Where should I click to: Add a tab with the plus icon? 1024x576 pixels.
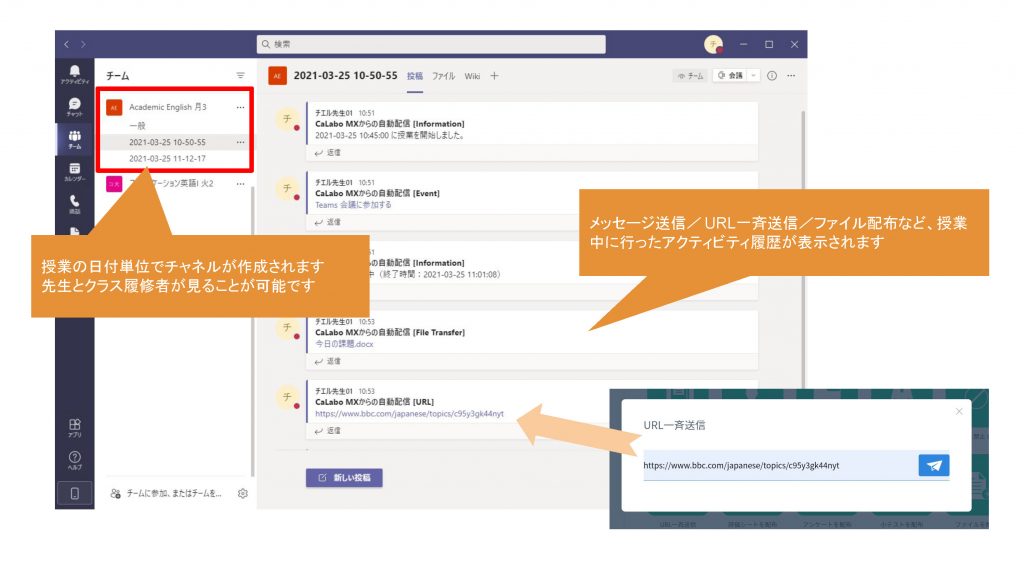494,76
